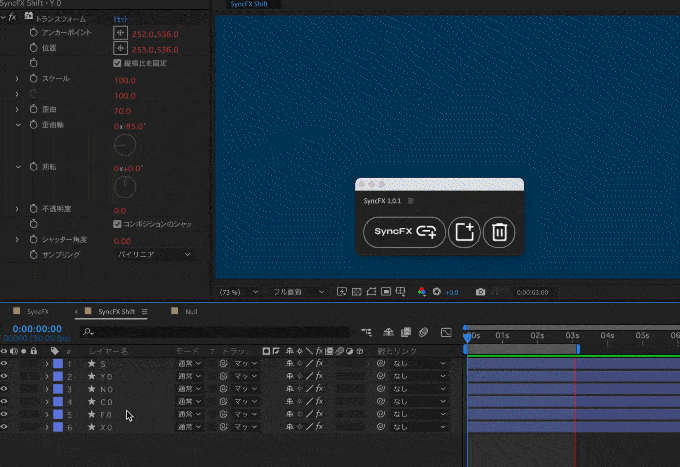Click the add new layer icon in SyncFX panel
The image size is (680, 467).
coord(464,232)
